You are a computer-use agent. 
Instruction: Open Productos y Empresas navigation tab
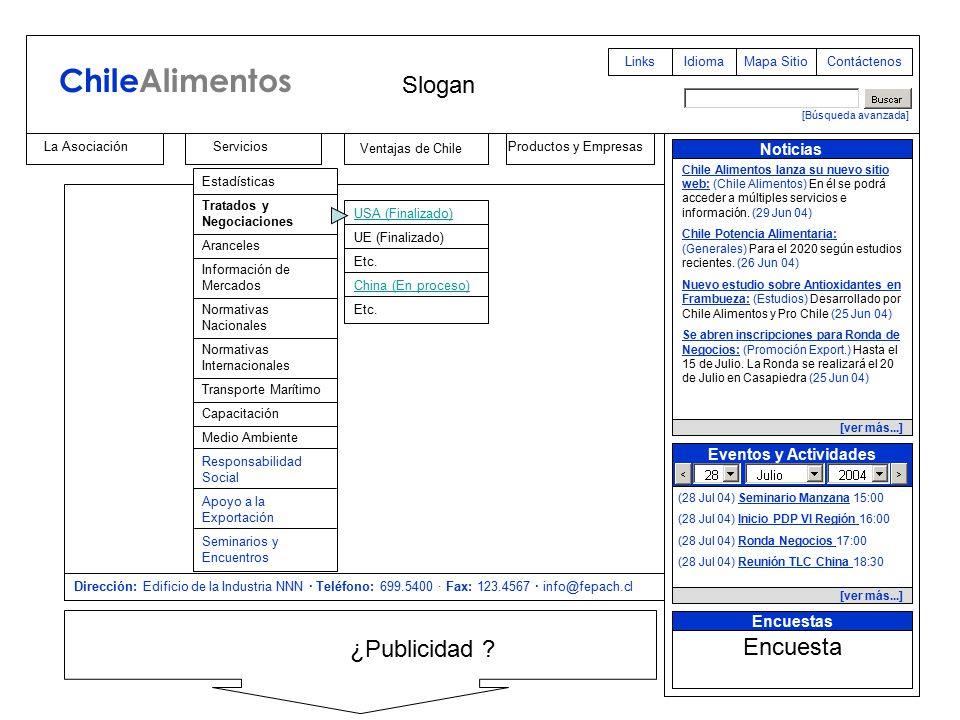coord(580,148)
